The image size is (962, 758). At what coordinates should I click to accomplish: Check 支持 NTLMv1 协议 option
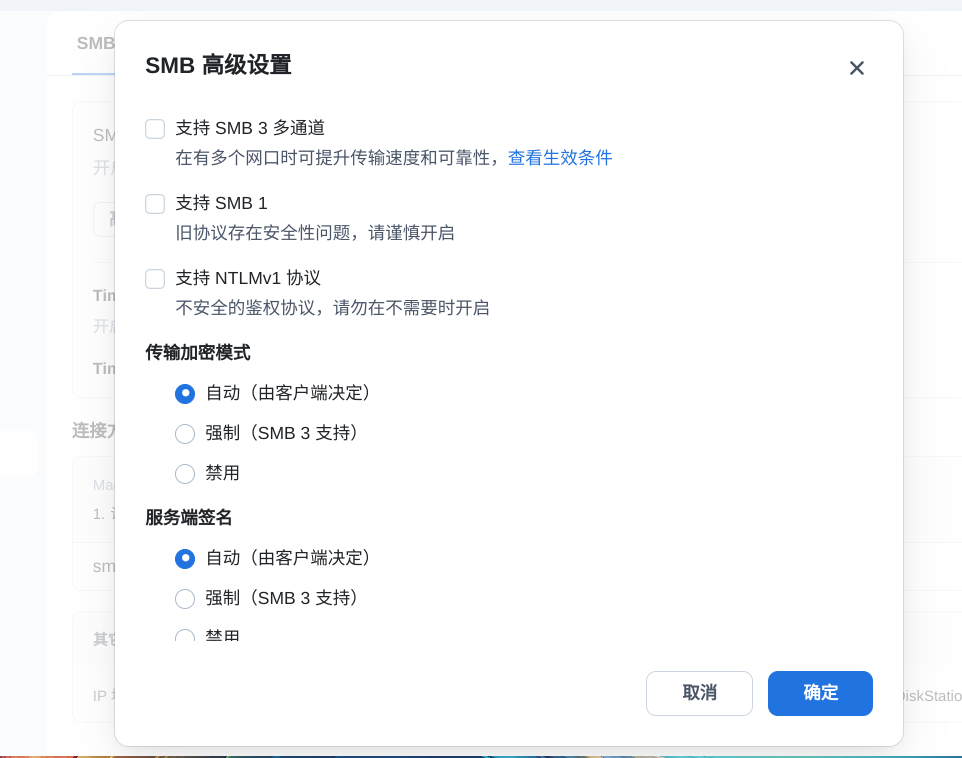(155, 279)
